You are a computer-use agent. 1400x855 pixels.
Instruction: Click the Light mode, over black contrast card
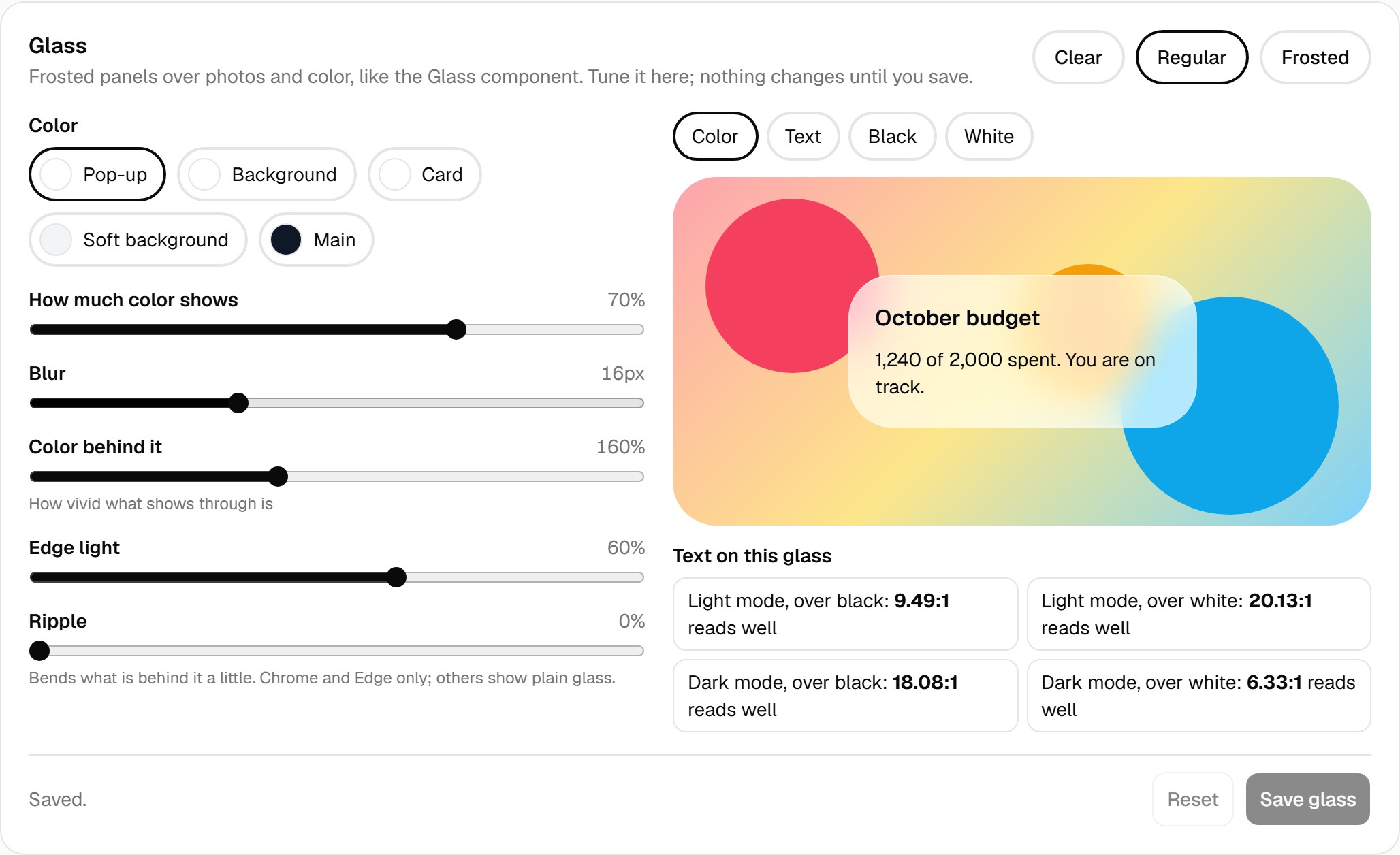point(845,614)
